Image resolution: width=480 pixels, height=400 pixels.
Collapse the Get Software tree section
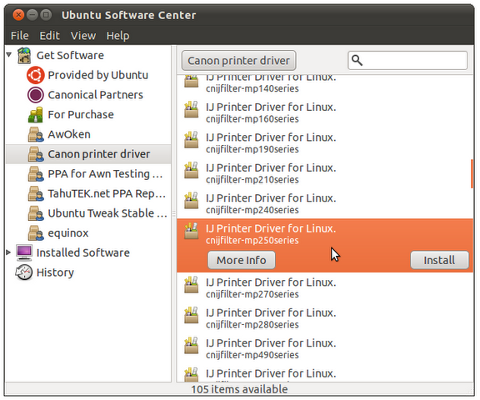(9, 54)
